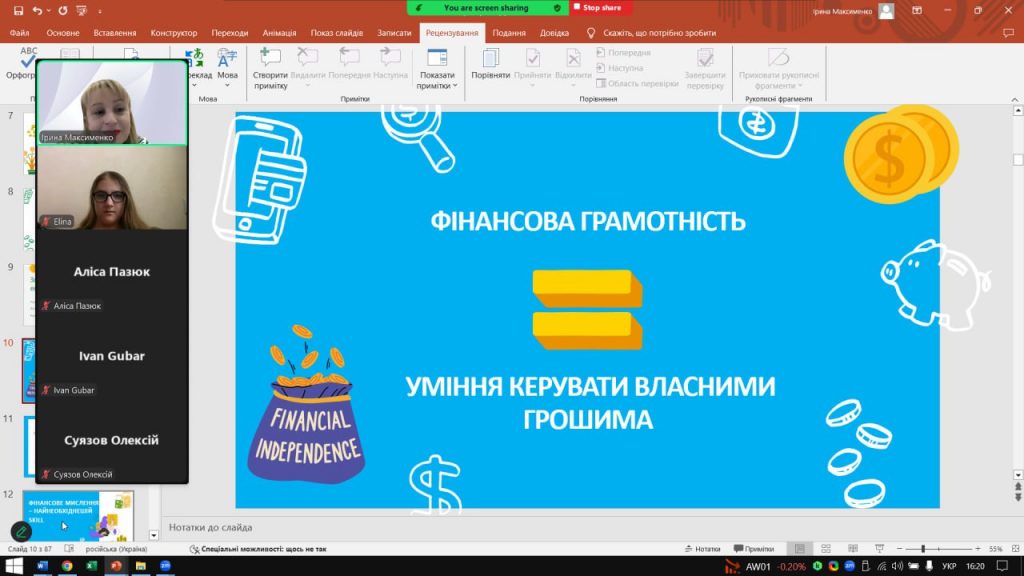Click the Save icon in quick access toolbar

tap(18, 10)
